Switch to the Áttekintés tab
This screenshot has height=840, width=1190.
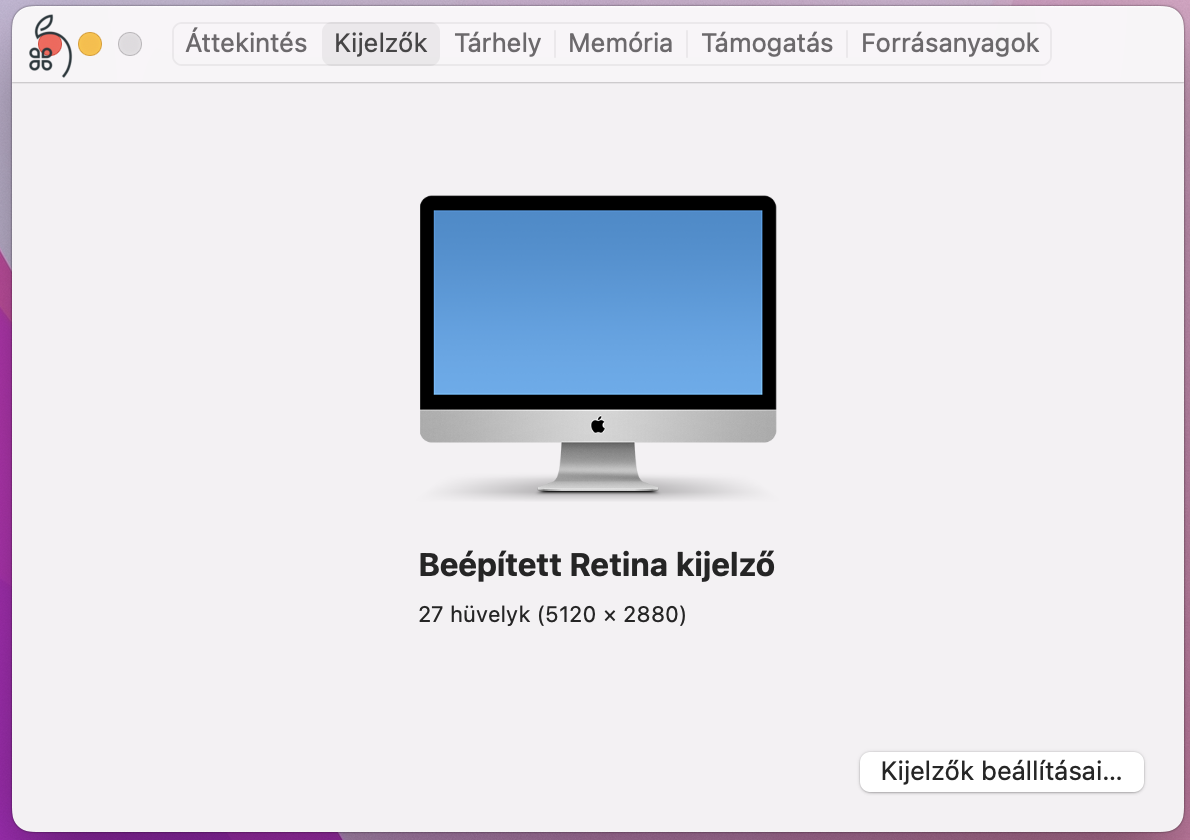pos(245,43)
